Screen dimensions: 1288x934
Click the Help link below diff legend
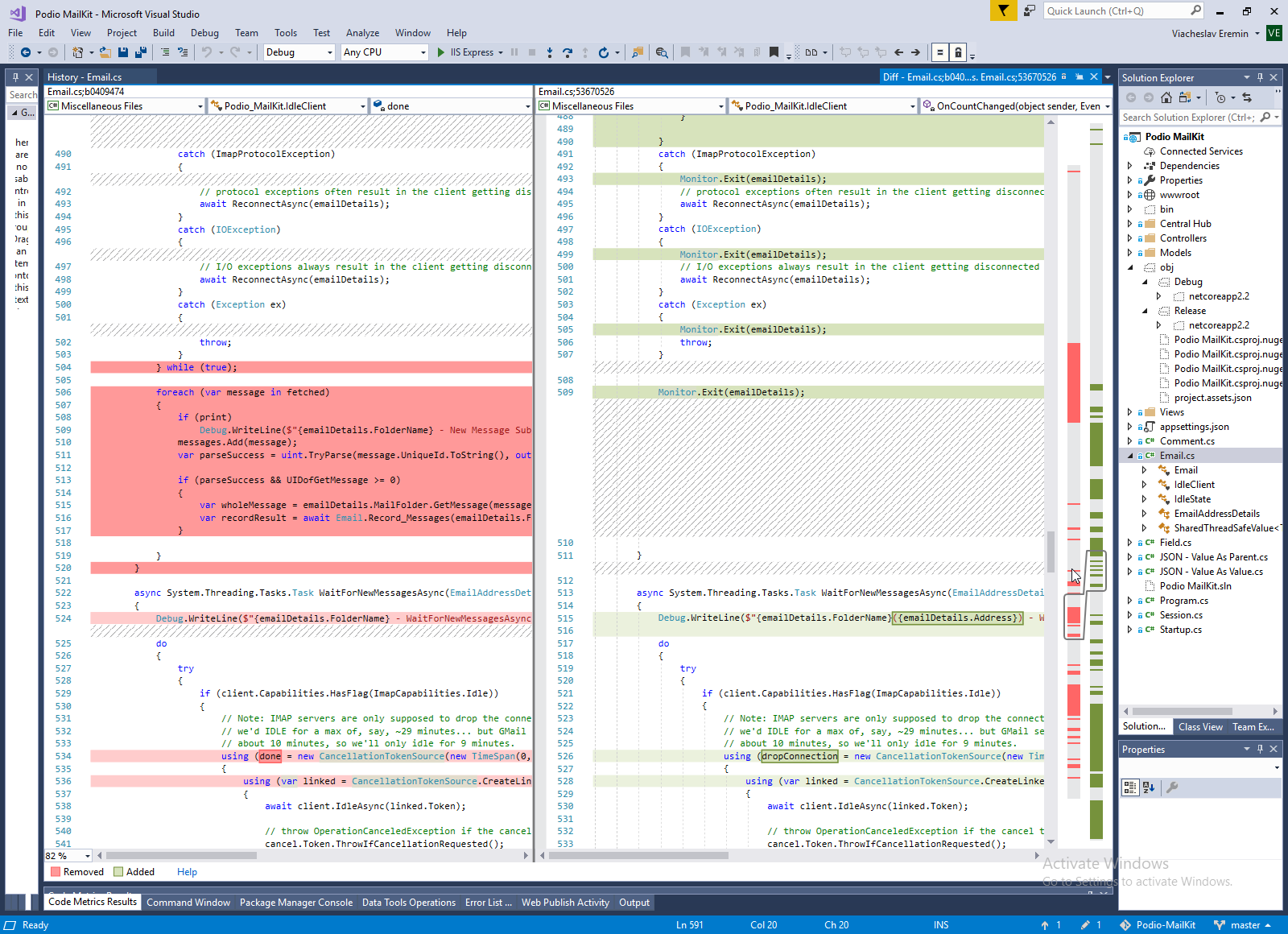click(187, 872)
